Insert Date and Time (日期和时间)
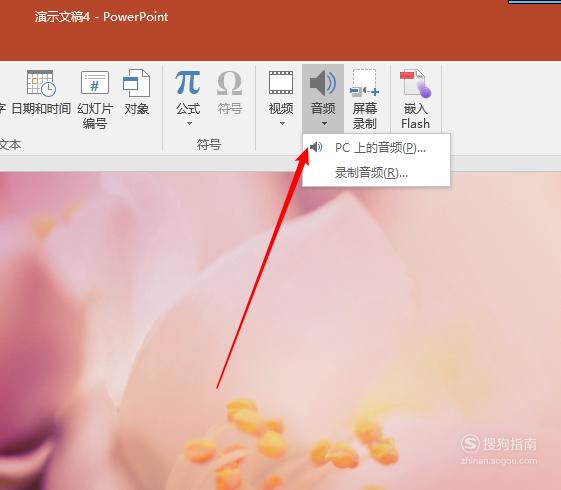 click(x=41, y=93)
